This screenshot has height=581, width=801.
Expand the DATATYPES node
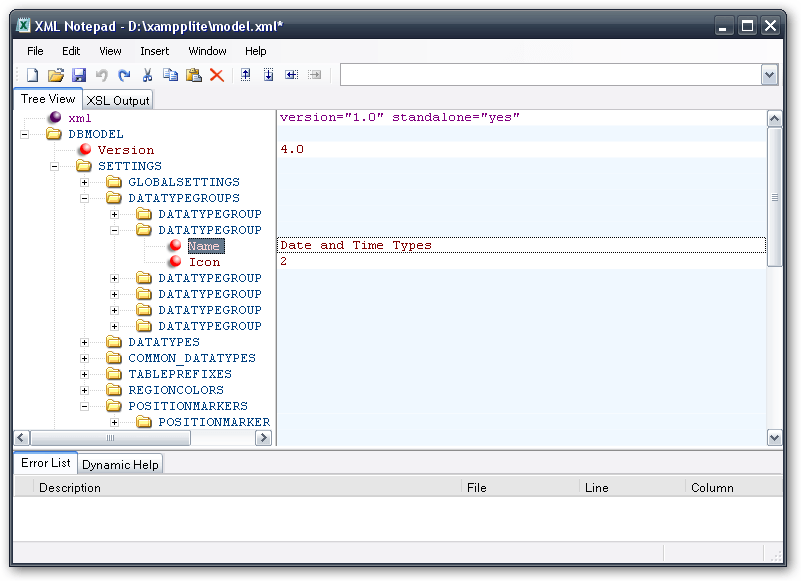coord(85,342)
